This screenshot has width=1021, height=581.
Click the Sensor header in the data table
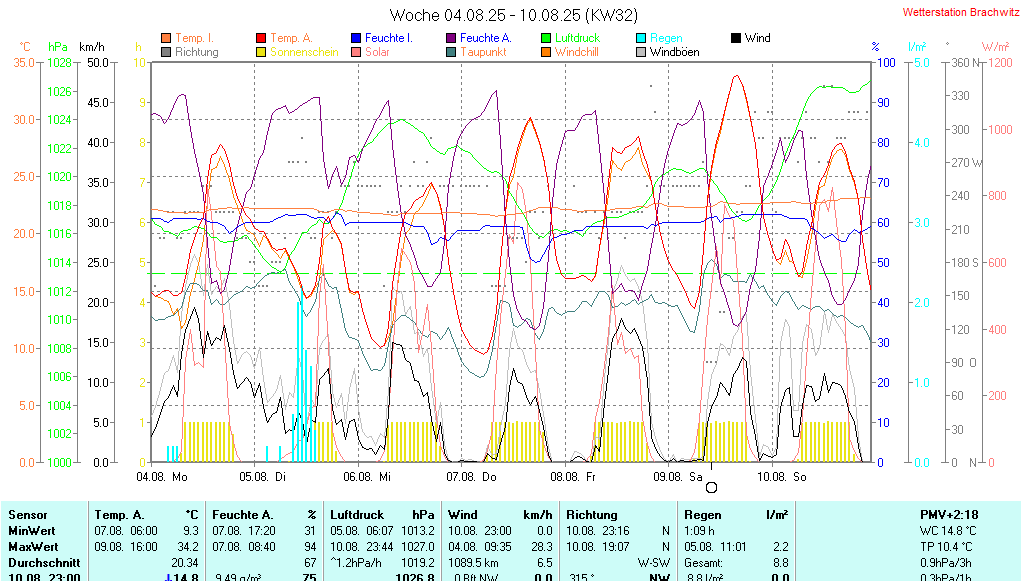pos(27,514)
